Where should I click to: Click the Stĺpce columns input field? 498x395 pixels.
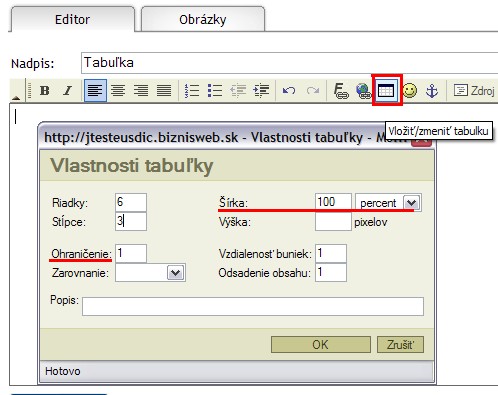pos(131,221)
